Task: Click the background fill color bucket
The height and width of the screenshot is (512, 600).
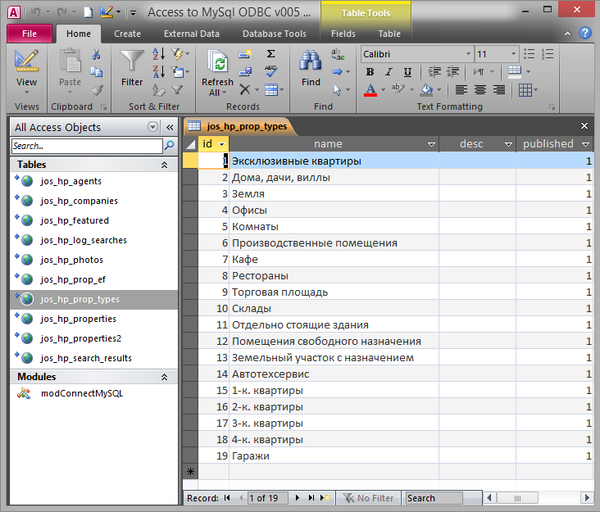Action: coord(426,90)
